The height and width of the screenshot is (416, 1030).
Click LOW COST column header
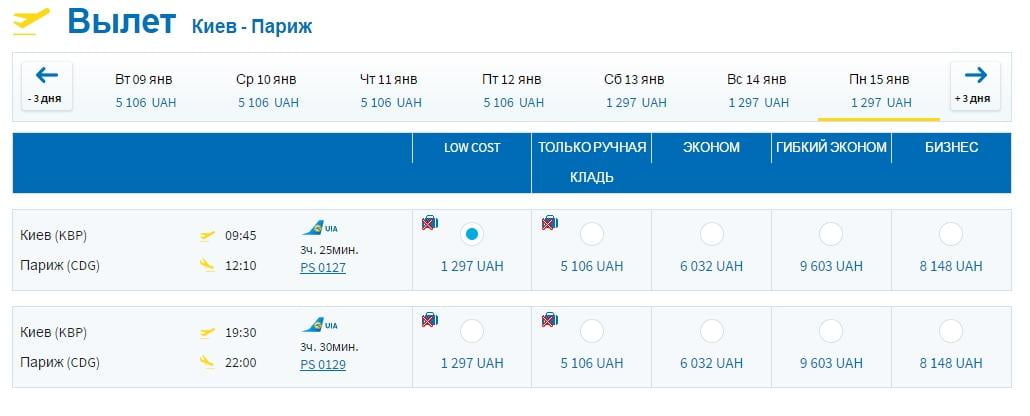tap(472, 148)
